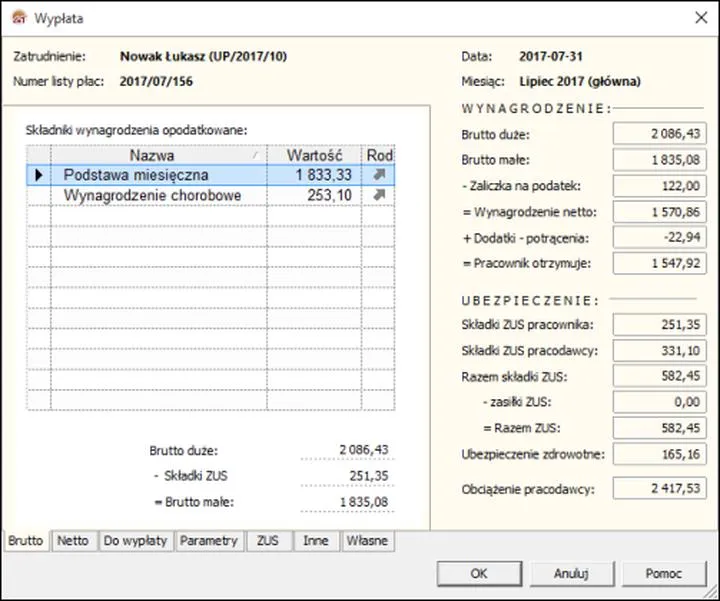720x601 pixels.
Task: Switch to the Netto tab
Action: point(72,541)
